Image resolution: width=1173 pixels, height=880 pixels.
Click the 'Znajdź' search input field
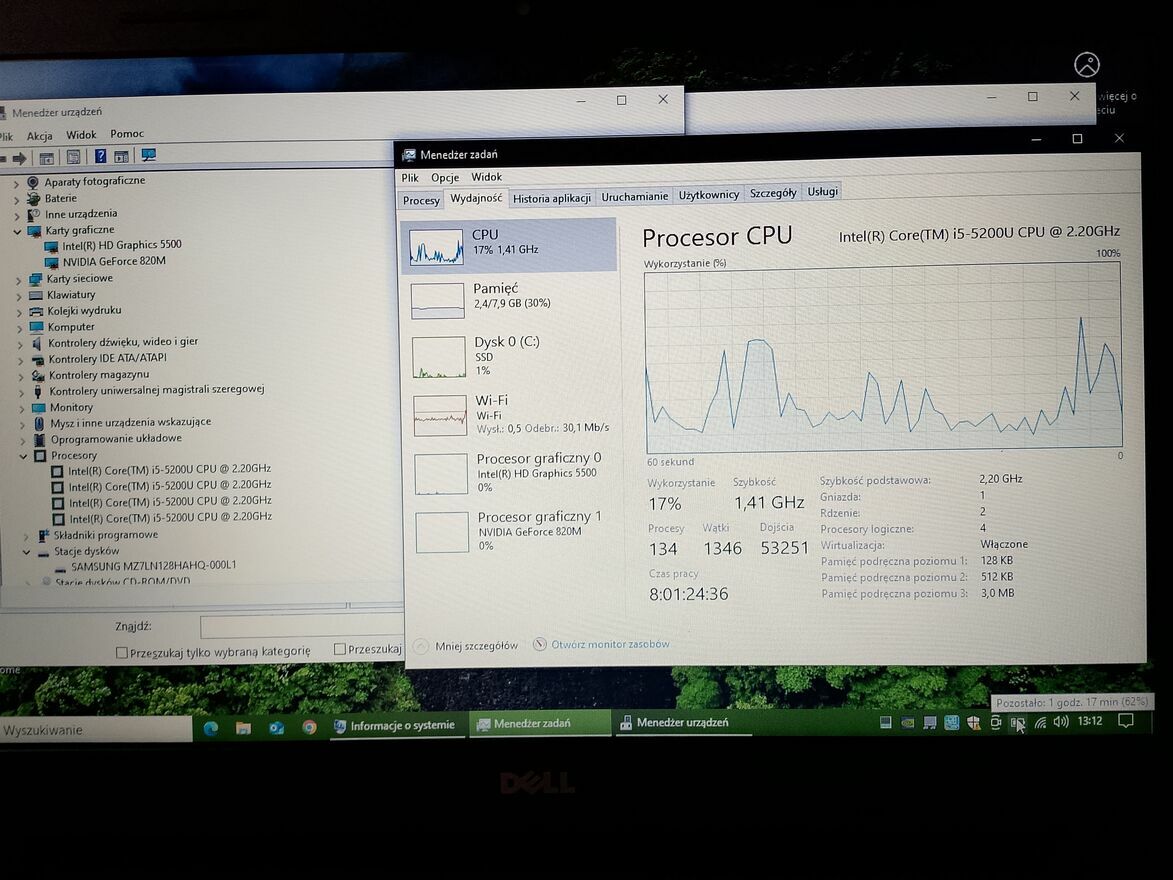tap(300, 627)
